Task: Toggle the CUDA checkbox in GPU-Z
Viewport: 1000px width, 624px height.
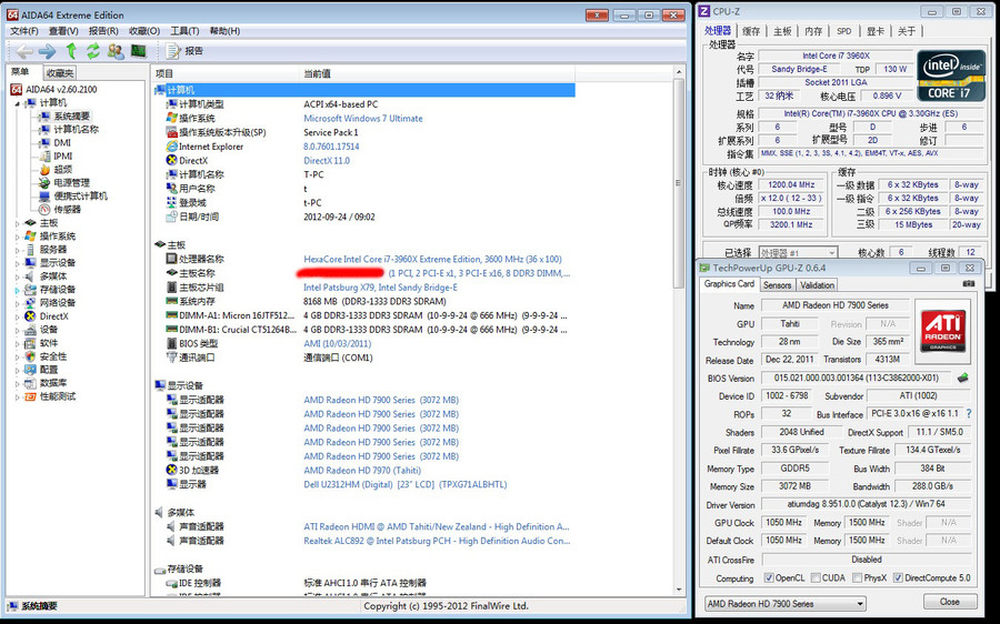Action: point(816,578)
